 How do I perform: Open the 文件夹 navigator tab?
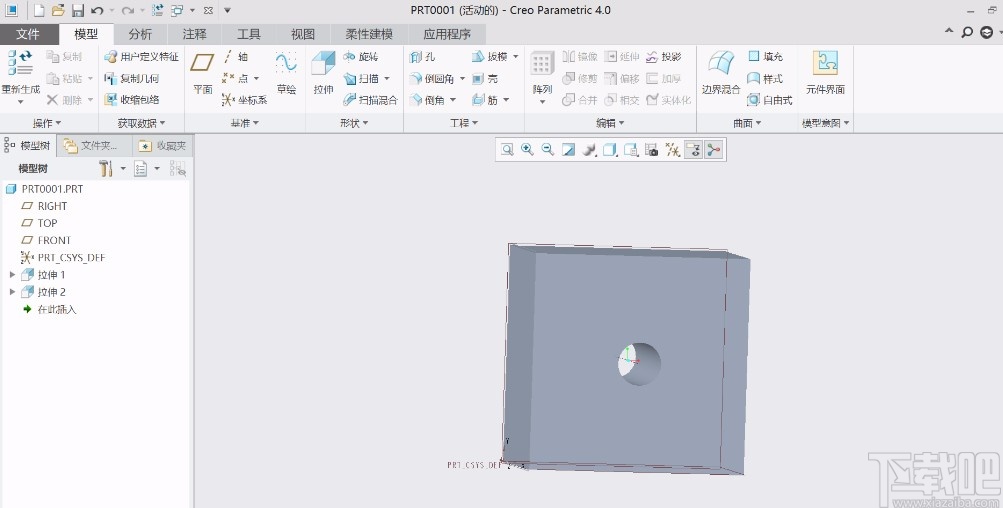click(x=93, y=146)
